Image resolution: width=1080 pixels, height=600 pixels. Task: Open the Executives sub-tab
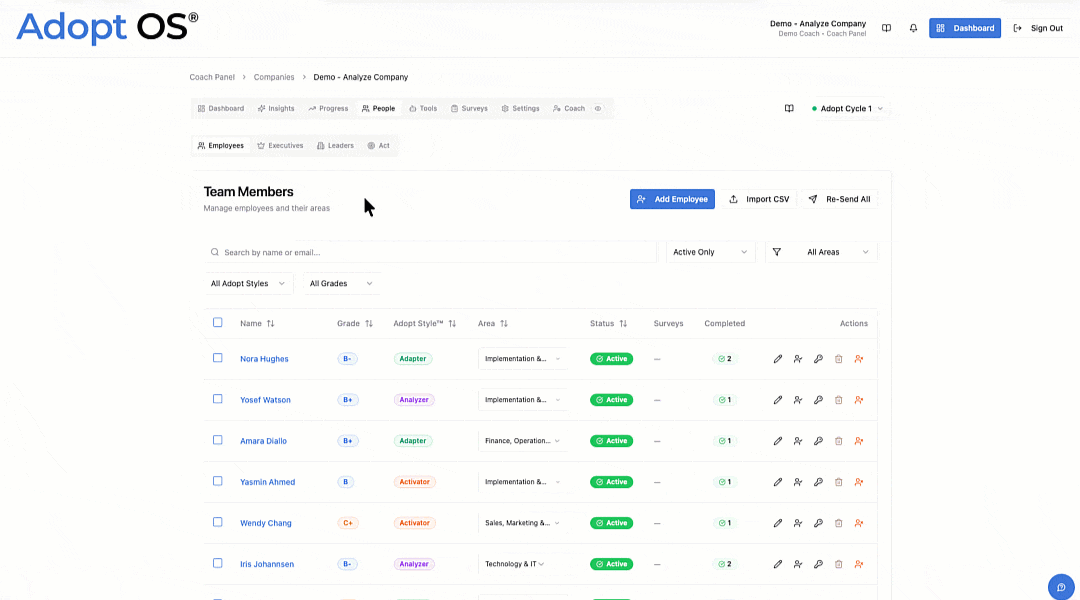click(x=280, y=145)
